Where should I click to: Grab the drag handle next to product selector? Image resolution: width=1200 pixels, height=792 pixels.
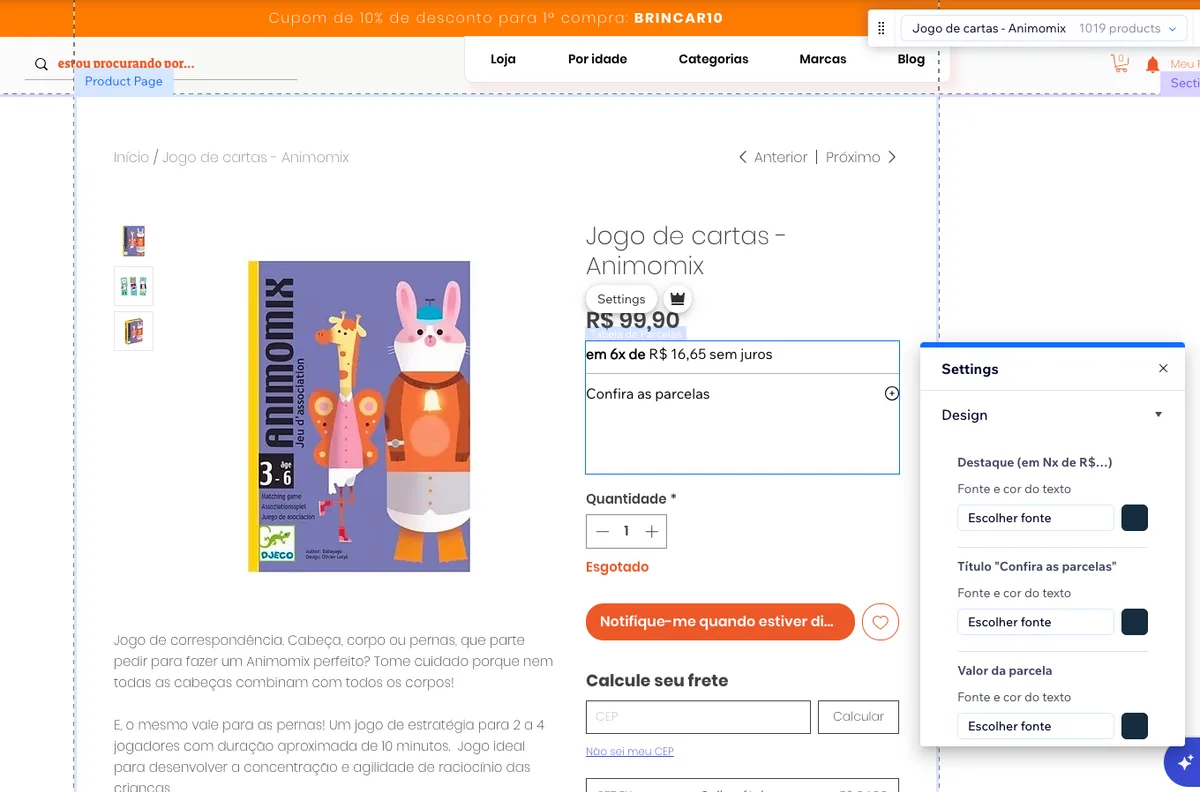coord(881,29)
